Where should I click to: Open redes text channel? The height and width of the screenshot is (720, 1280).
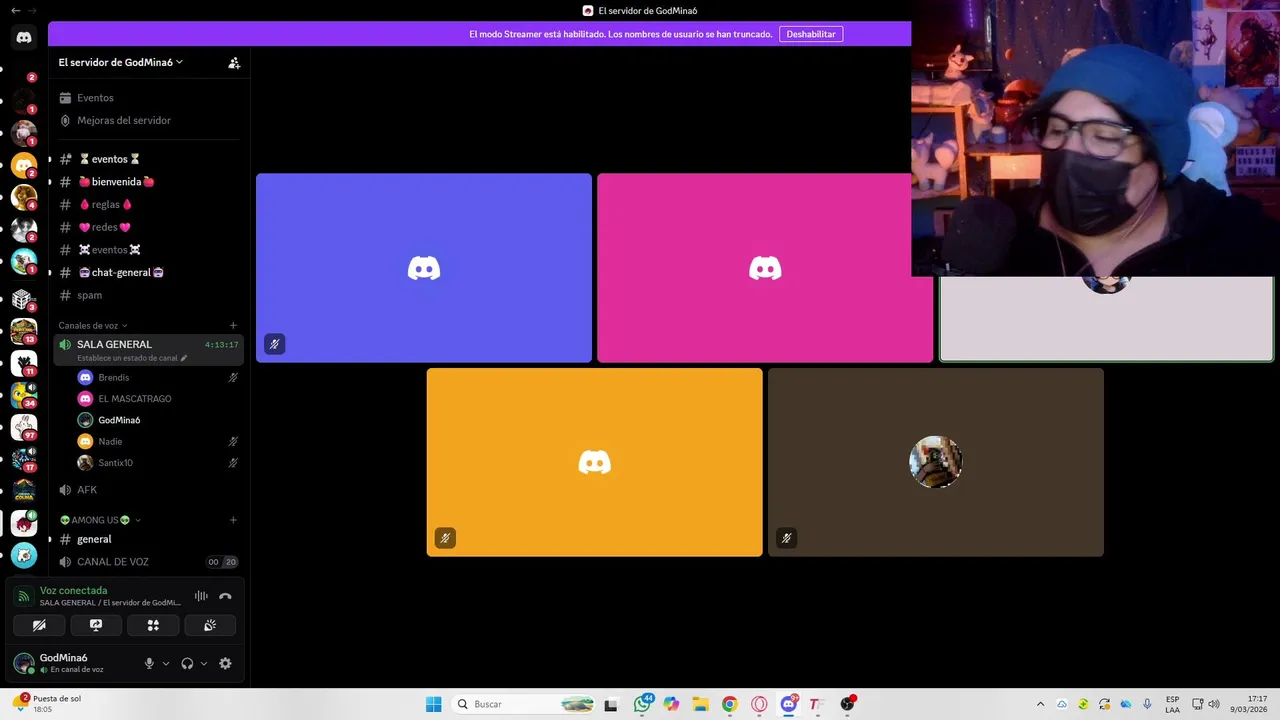point(105,227)
